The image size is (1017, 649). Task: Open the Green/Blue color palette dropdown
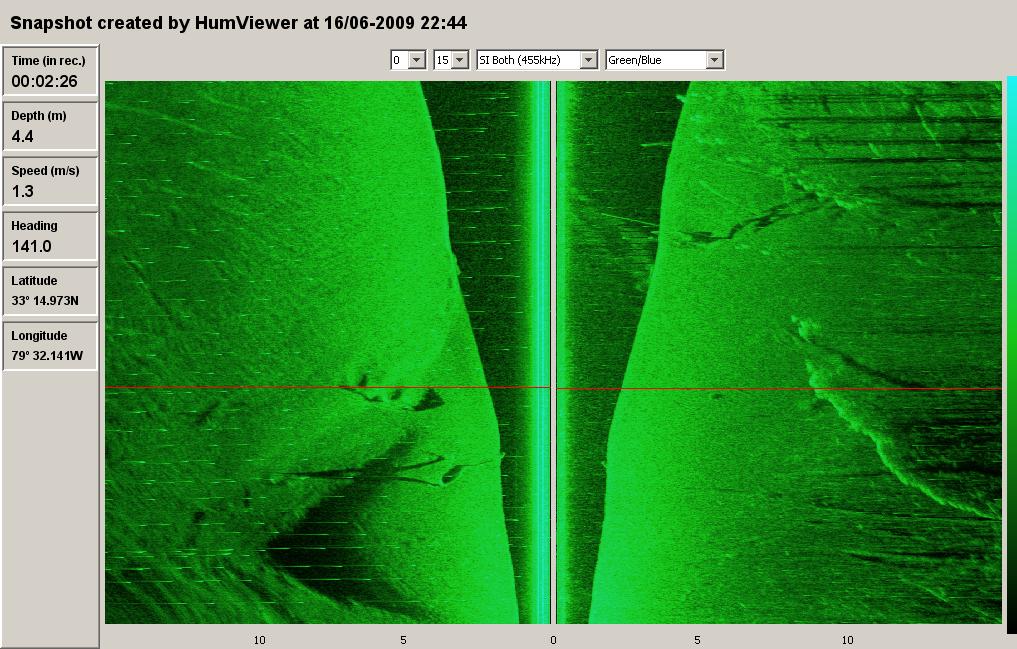[665, 60]
